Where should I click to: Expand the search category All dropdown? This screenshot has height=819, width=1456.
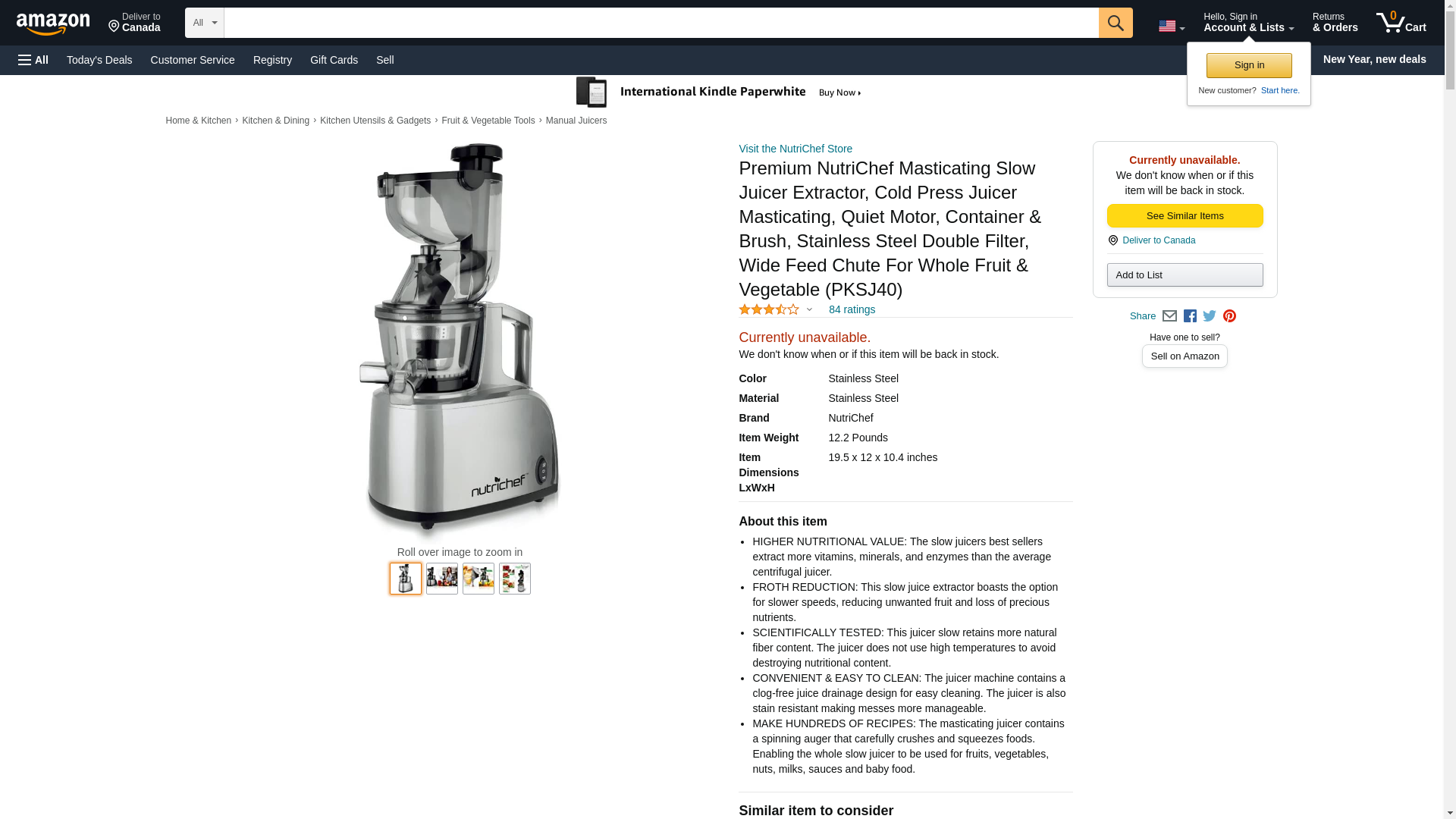(x=204, y=23)
